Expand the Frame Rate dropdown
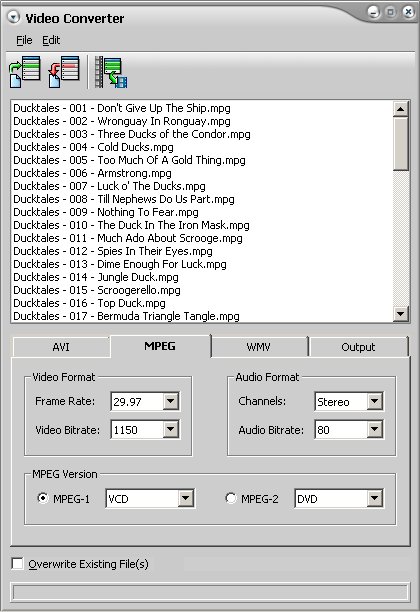The width and height of the screenshot is (420, 612). tap(171, 401)
